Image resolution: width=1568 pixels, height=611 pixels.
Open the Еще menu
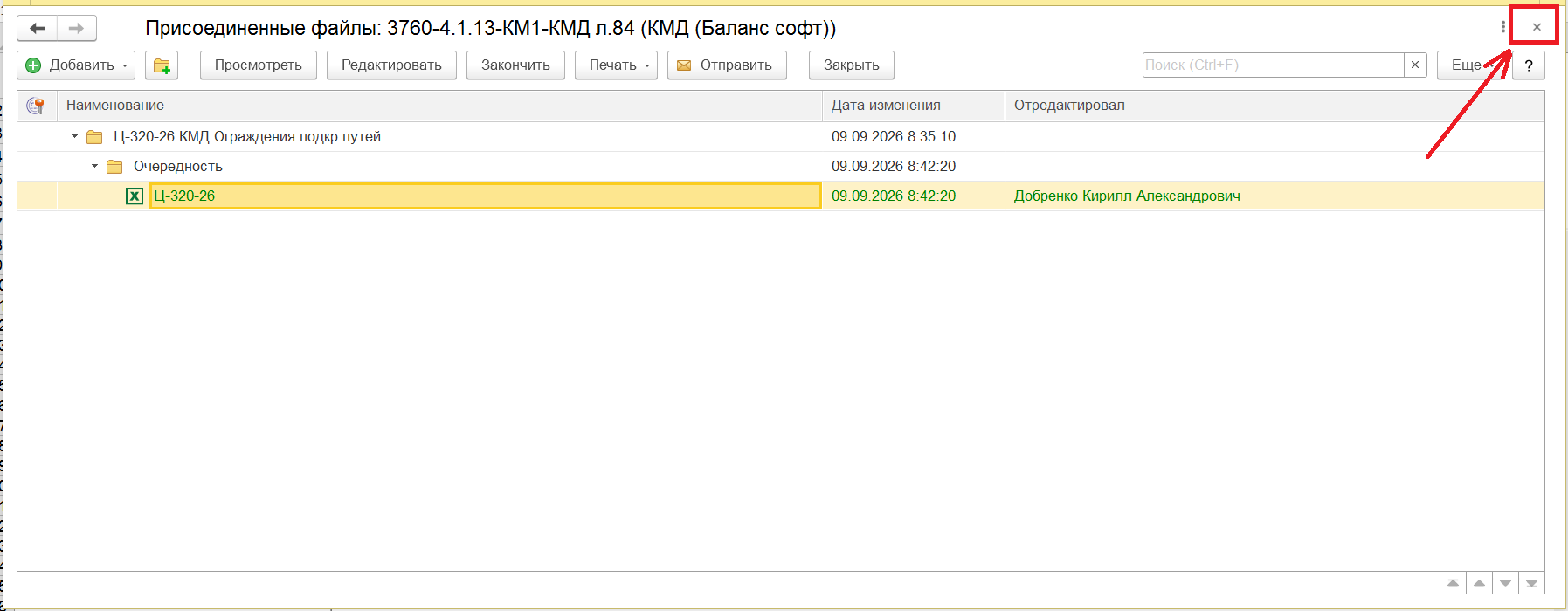coord(1471,65)
